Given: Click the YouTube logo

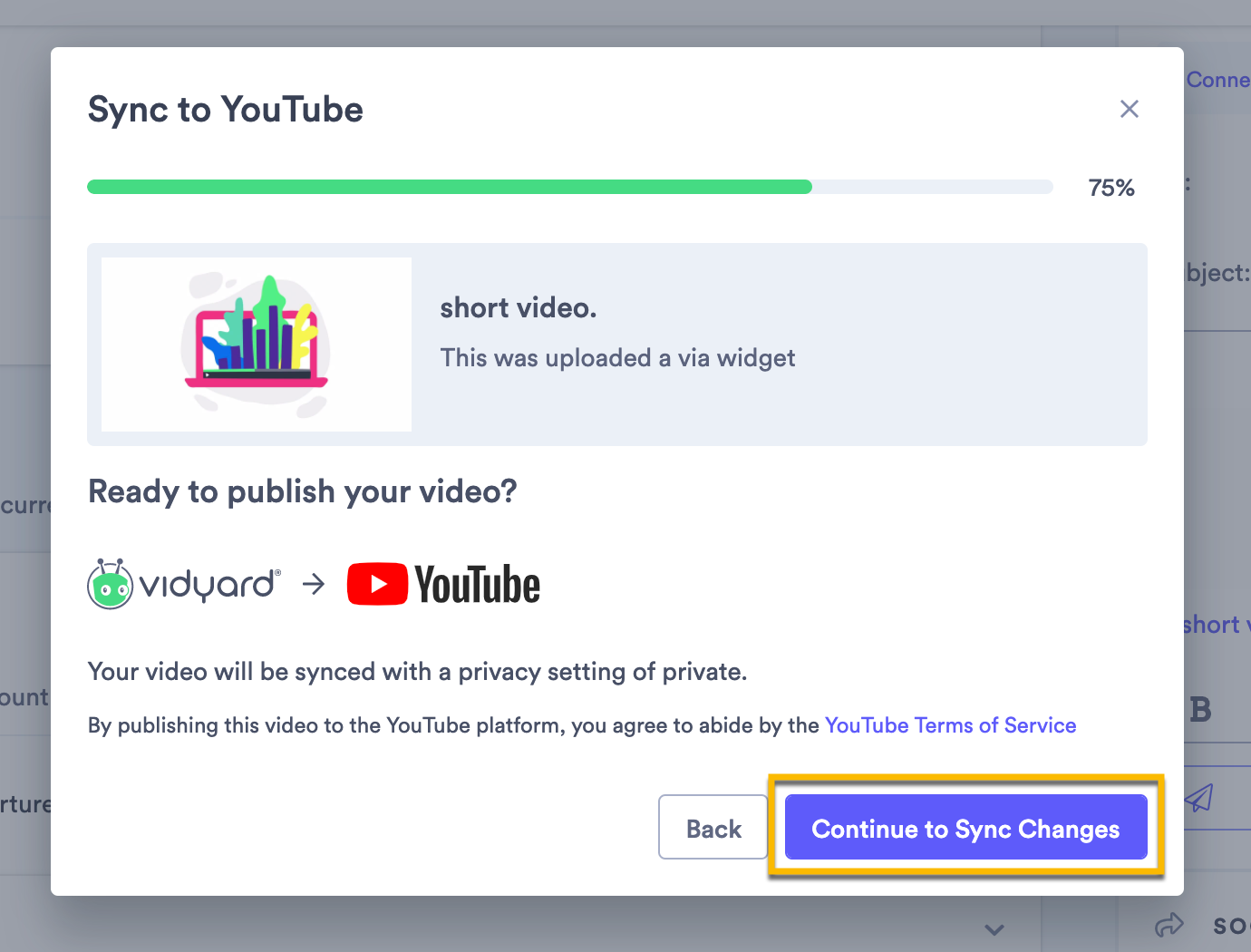Looking at the screenshot, I should point(443,585).
